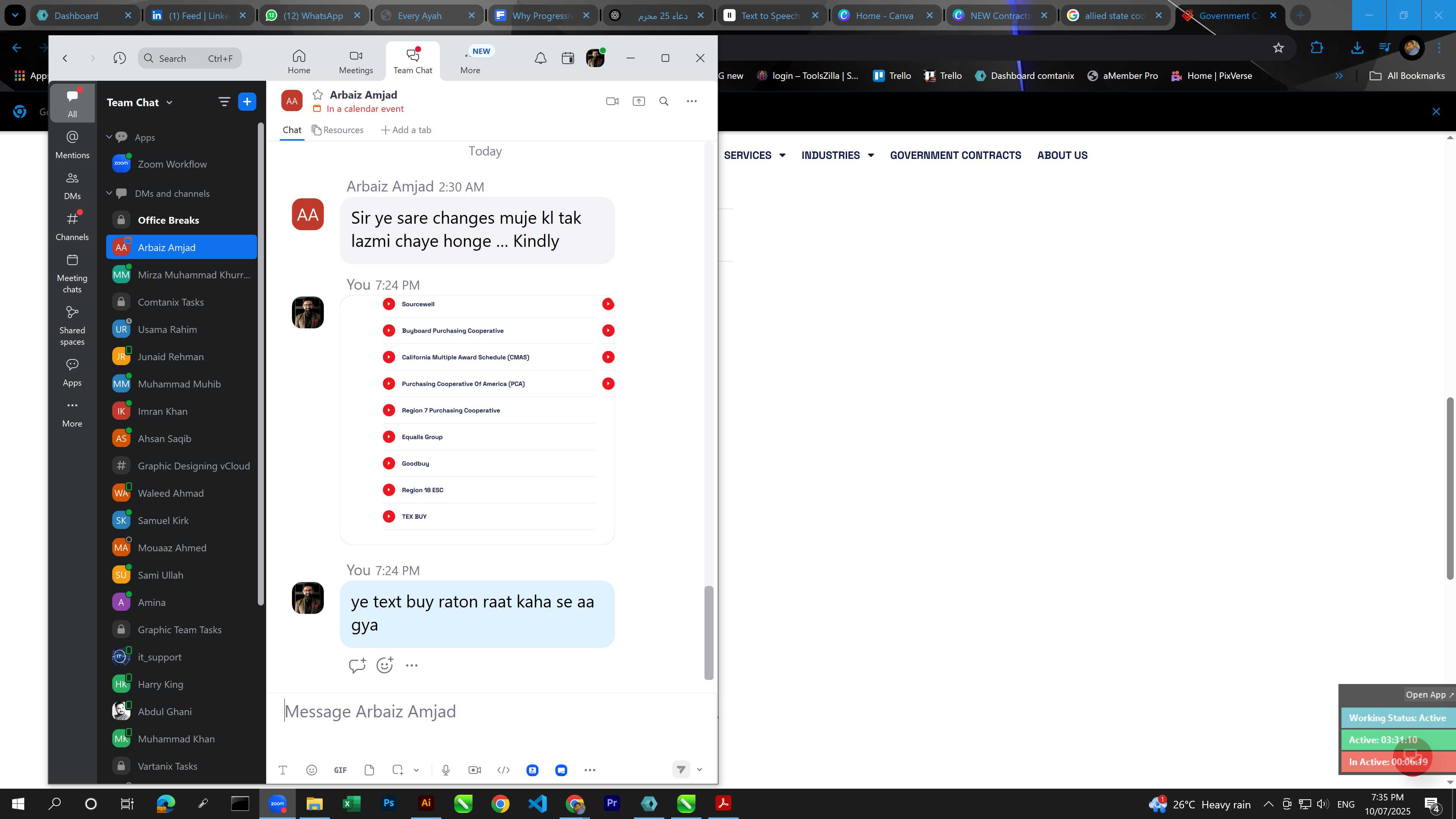The image size is (1456, 819).
Task: Open chat with Junaid Rehman
Action: point(182,357)
